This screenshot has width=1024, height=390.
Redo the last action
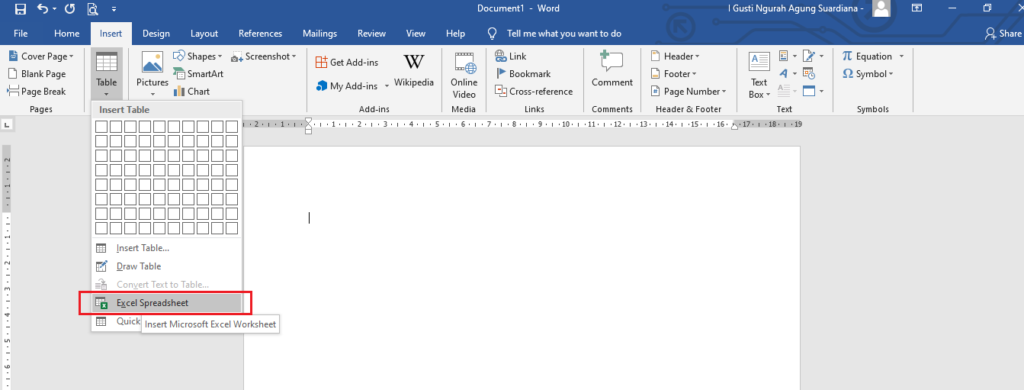click(70, 9)
